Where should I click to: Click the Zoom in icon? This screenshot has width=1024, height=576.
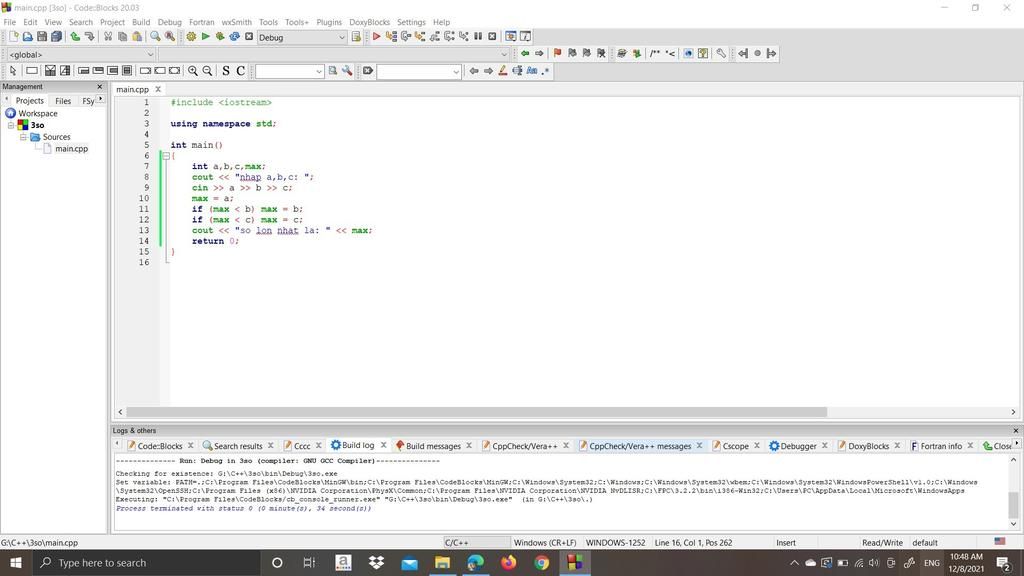[193, 71]
